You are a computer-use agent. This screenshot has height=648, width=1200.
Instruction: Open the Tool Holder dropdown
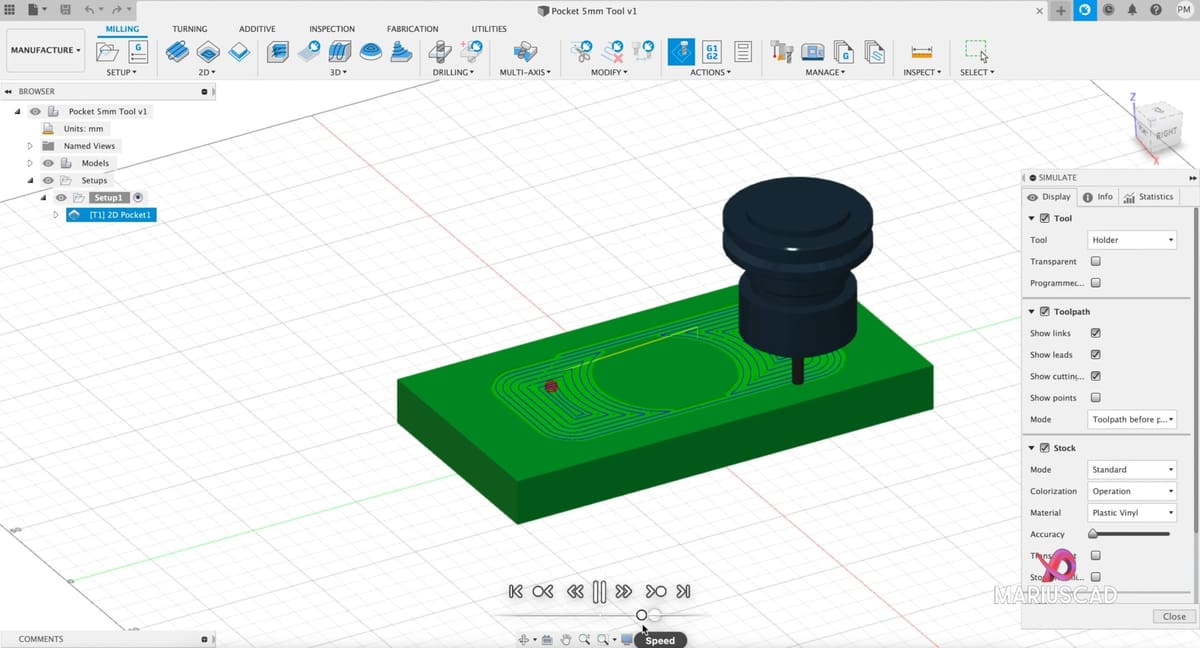tap(1131, 240)
